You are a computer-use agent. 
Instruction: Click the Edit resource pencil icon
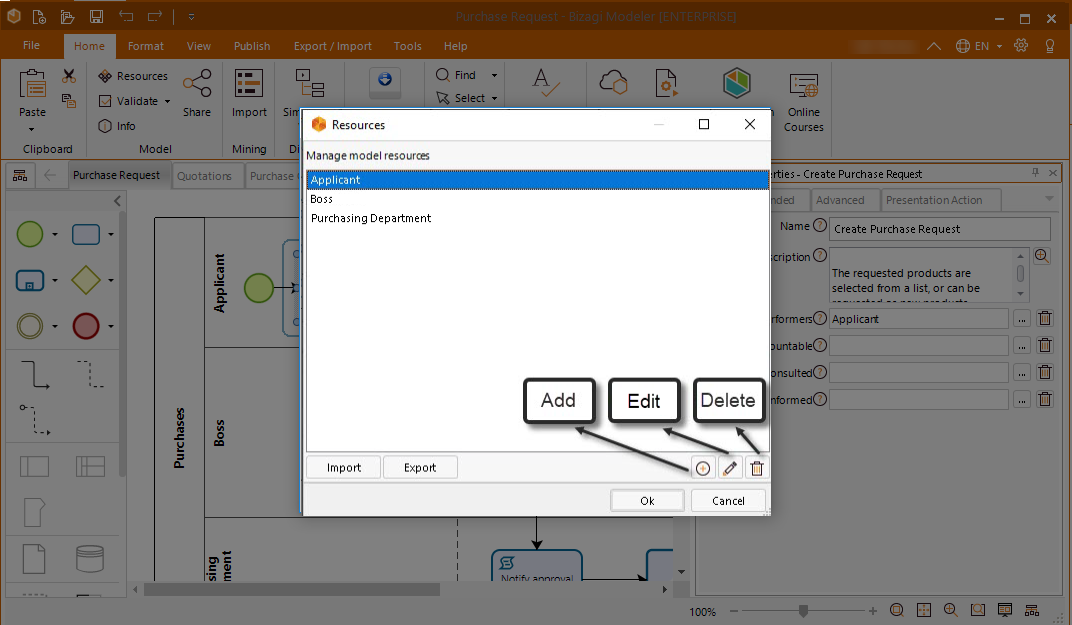point(730,468)
